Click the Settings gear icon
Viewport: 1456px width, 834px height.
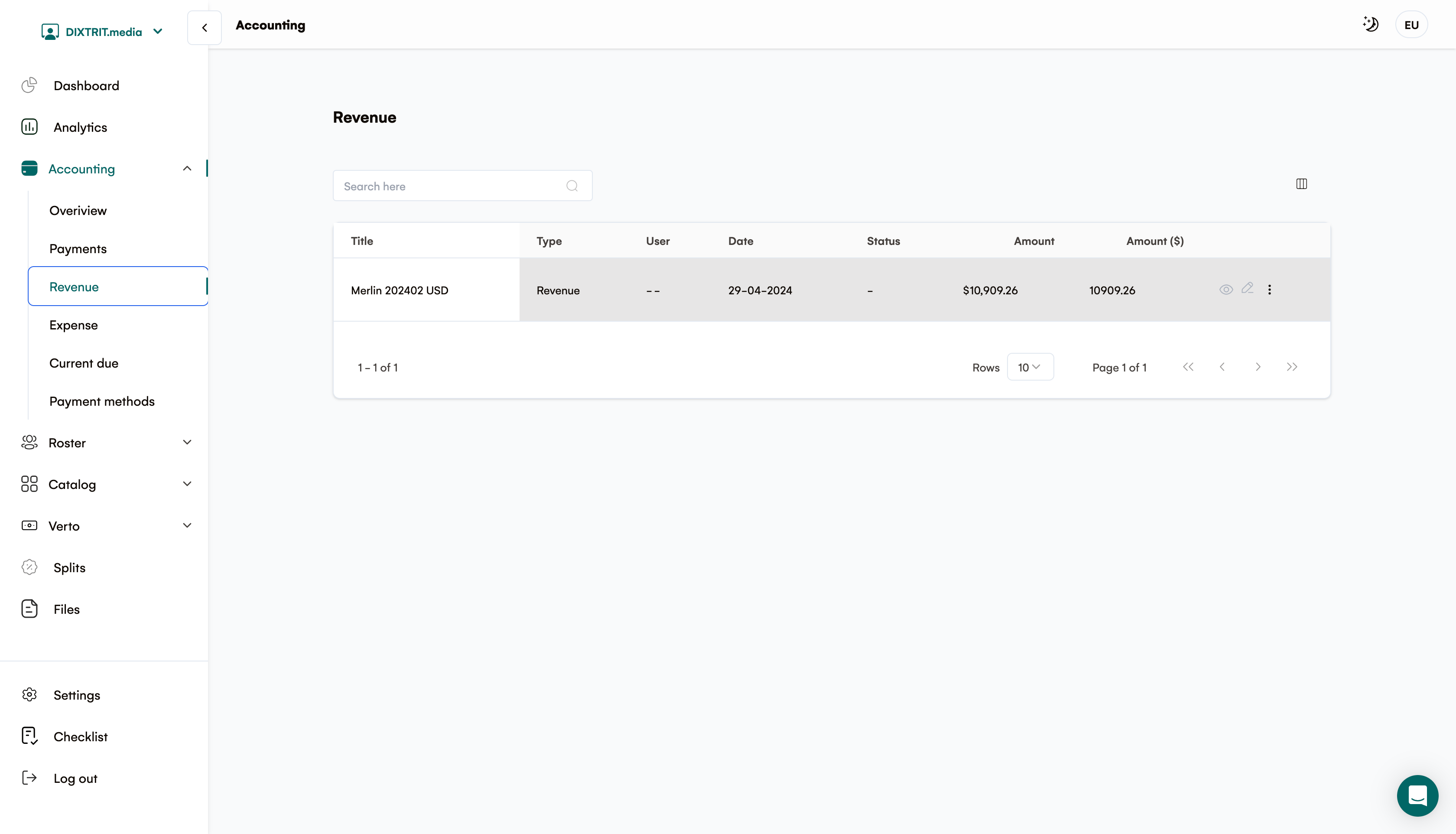pyautogui.click(x=29, y=695)
